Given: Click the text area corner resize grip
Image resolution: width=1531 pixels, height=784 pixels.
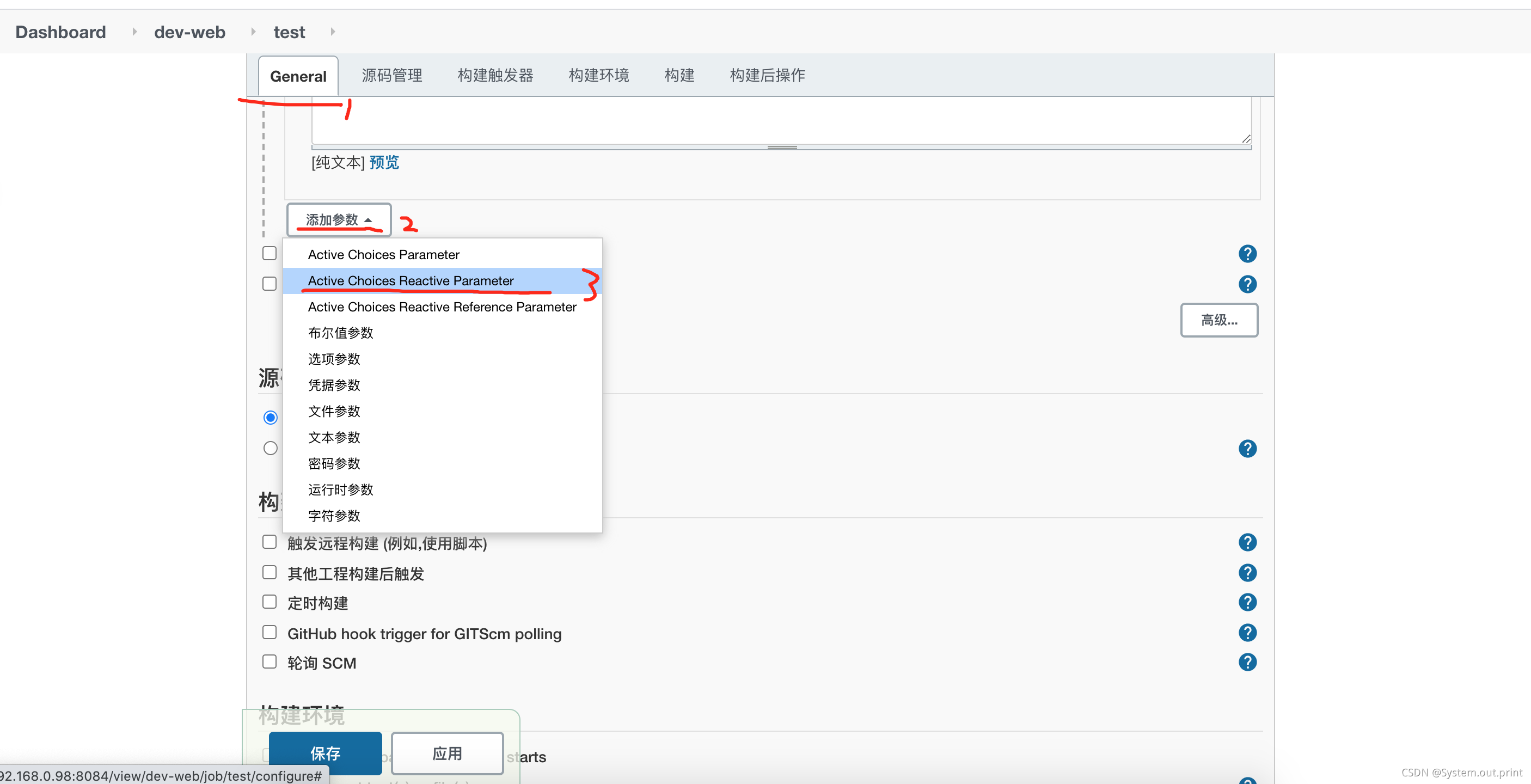Looking at the screenshot, I should pos(1246,138).
